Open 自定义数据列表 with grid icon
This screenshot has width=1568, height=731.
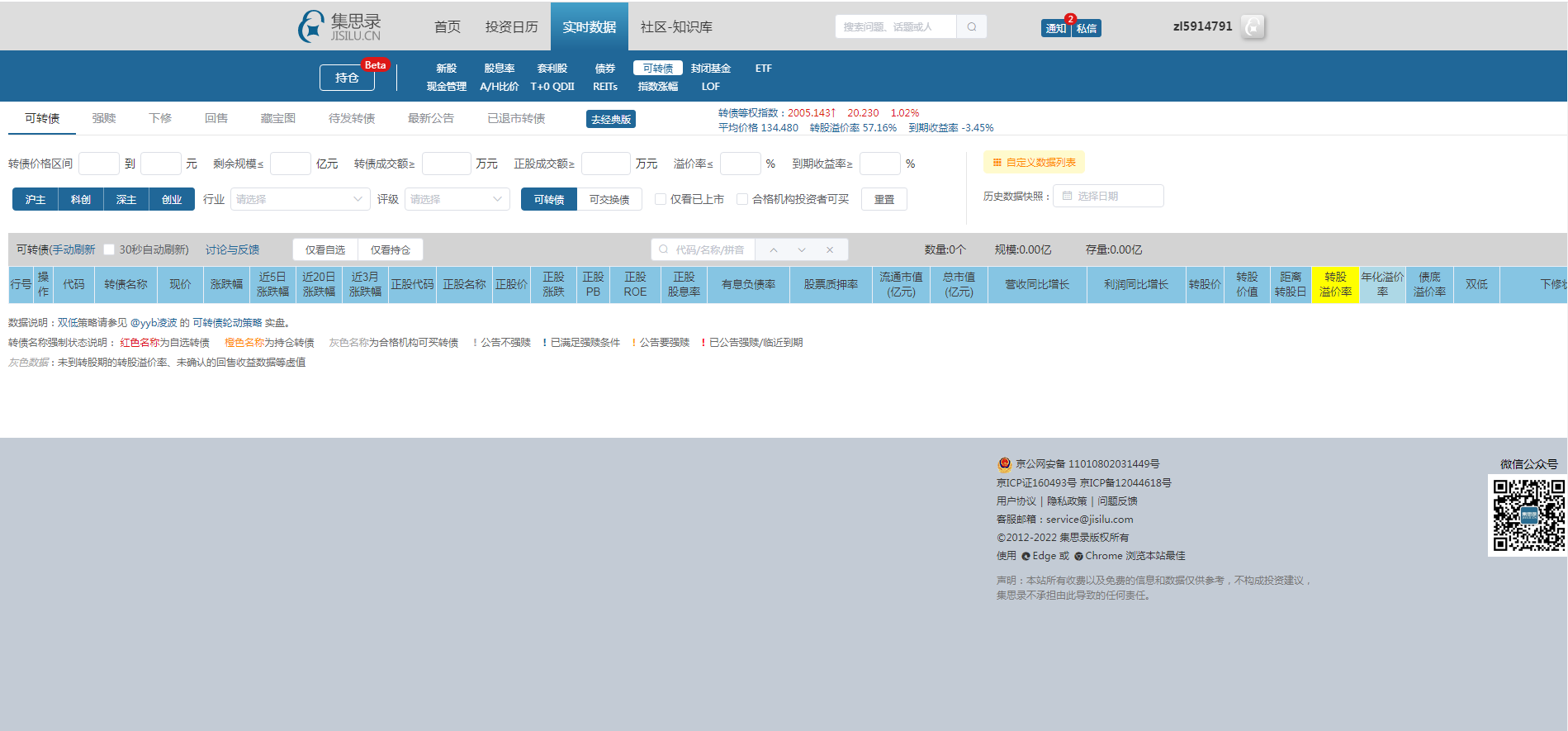pyautogui.click(x=1034, y=163)
